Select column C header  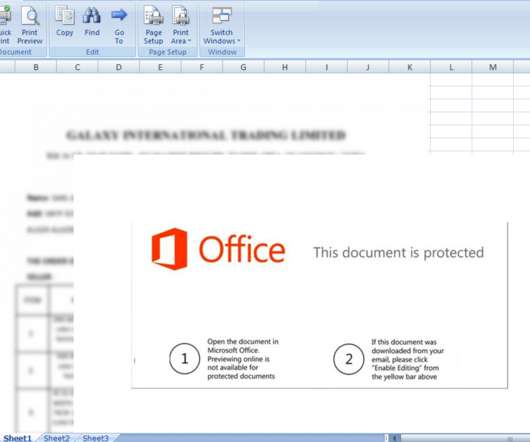click(x=77, y=67)
